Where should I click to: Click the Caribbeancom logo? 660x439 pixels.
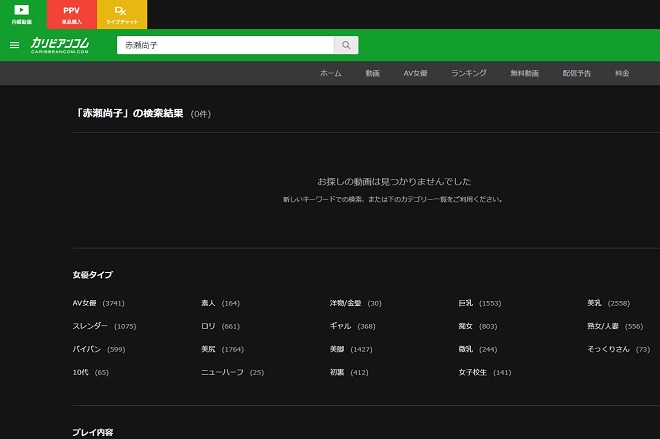click(61, 45)
